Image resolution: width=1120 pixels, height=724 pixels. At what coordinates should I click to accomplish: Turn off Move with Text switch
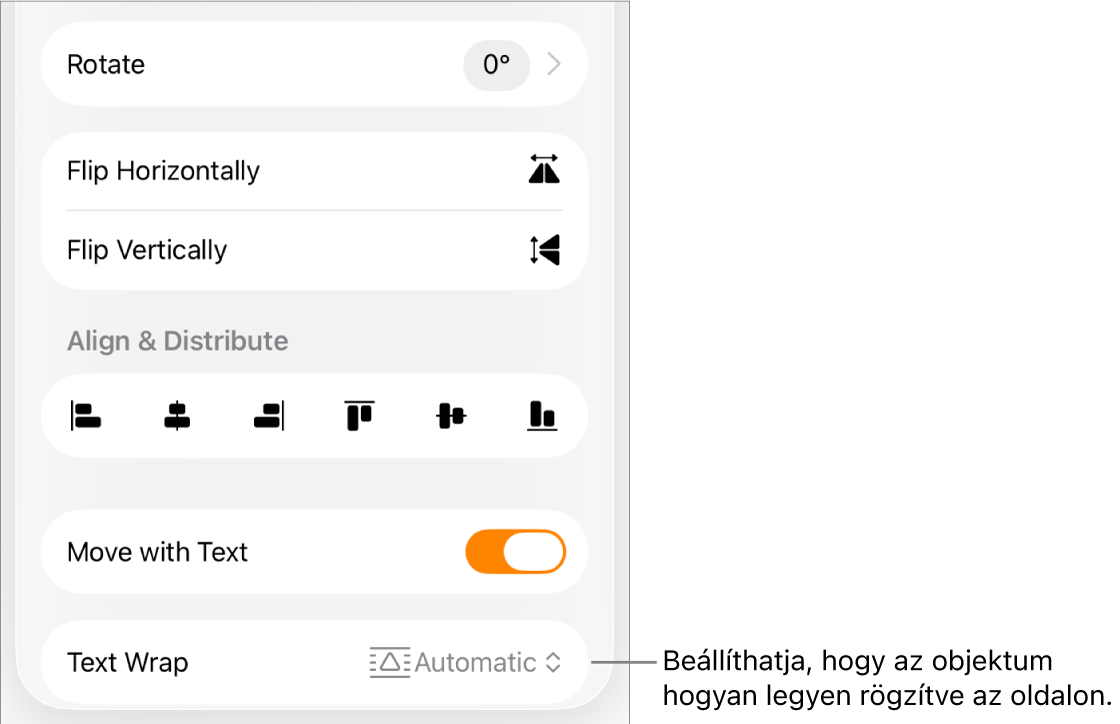515,552
